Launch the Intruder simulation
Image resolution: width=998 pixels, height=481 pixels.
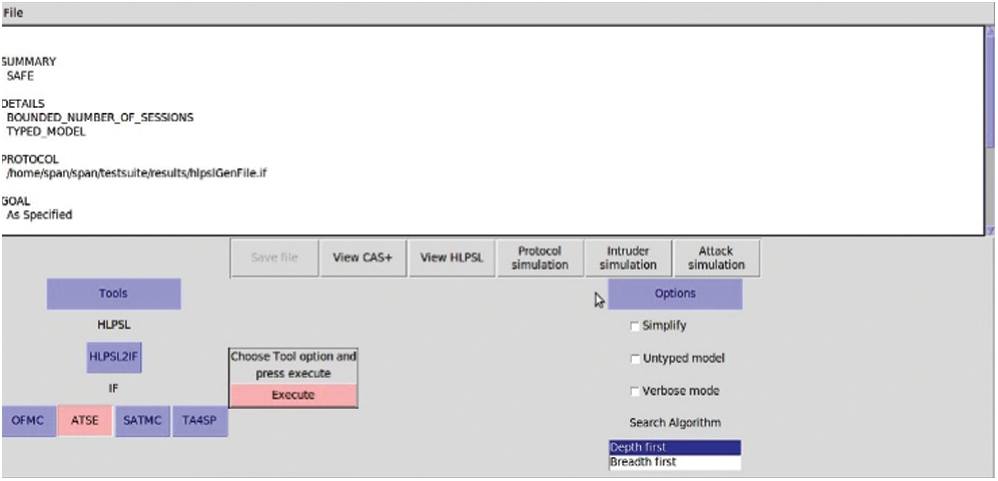(x=628, y=258)
